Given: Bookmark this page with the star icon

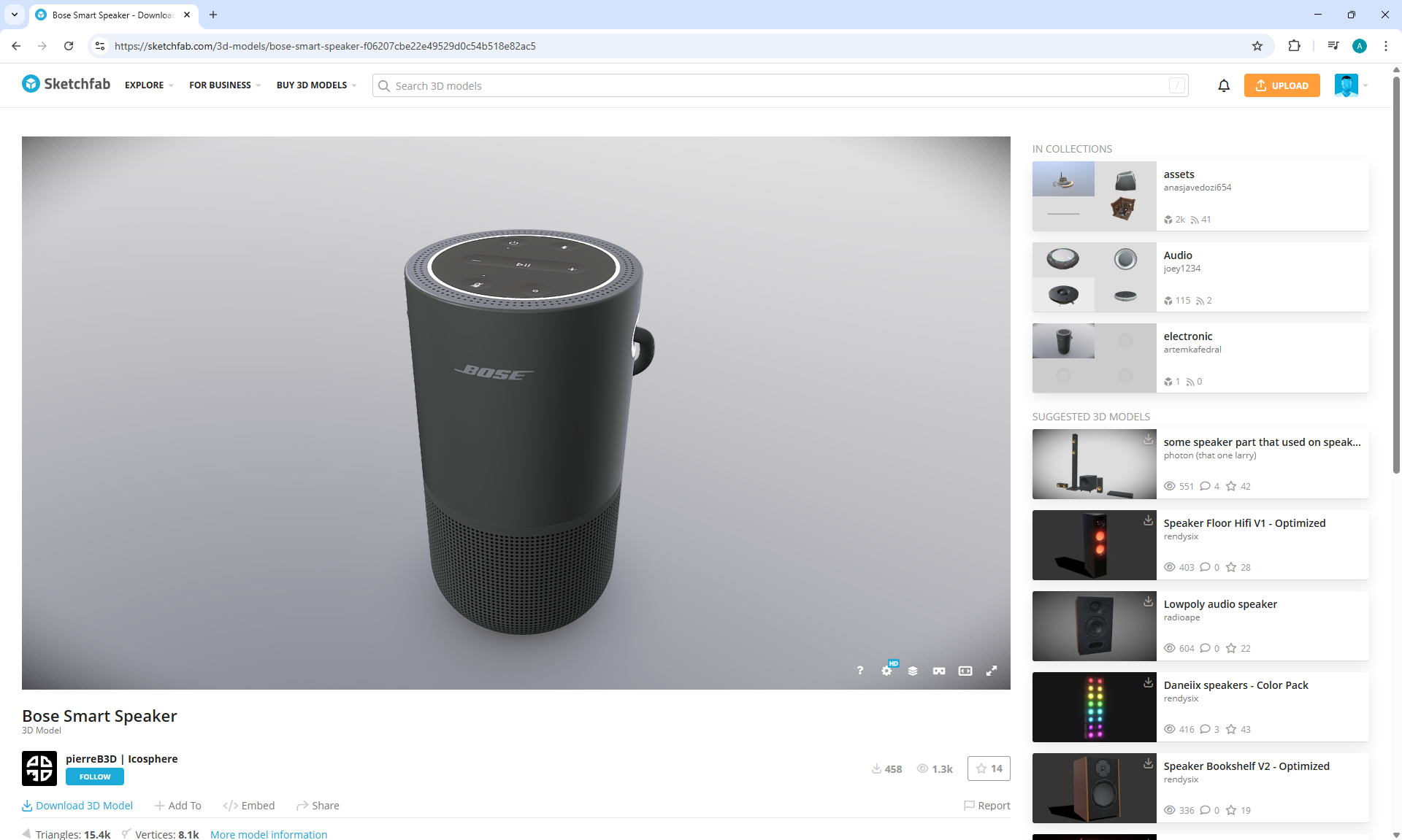Looking at the screenshot, I should click(1257, 46).
